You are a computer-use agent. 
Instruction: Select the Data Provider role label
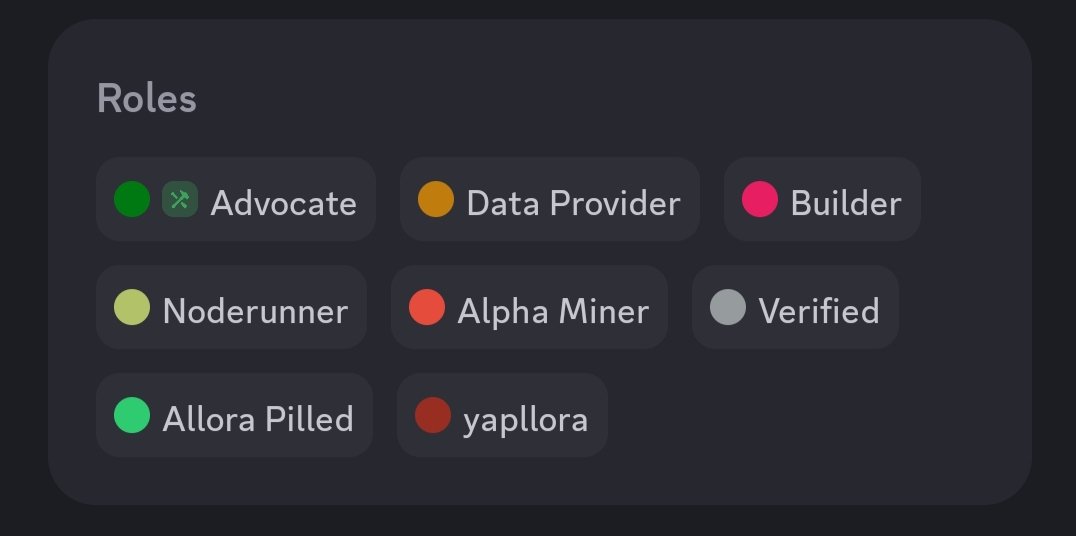click(574, 203)
